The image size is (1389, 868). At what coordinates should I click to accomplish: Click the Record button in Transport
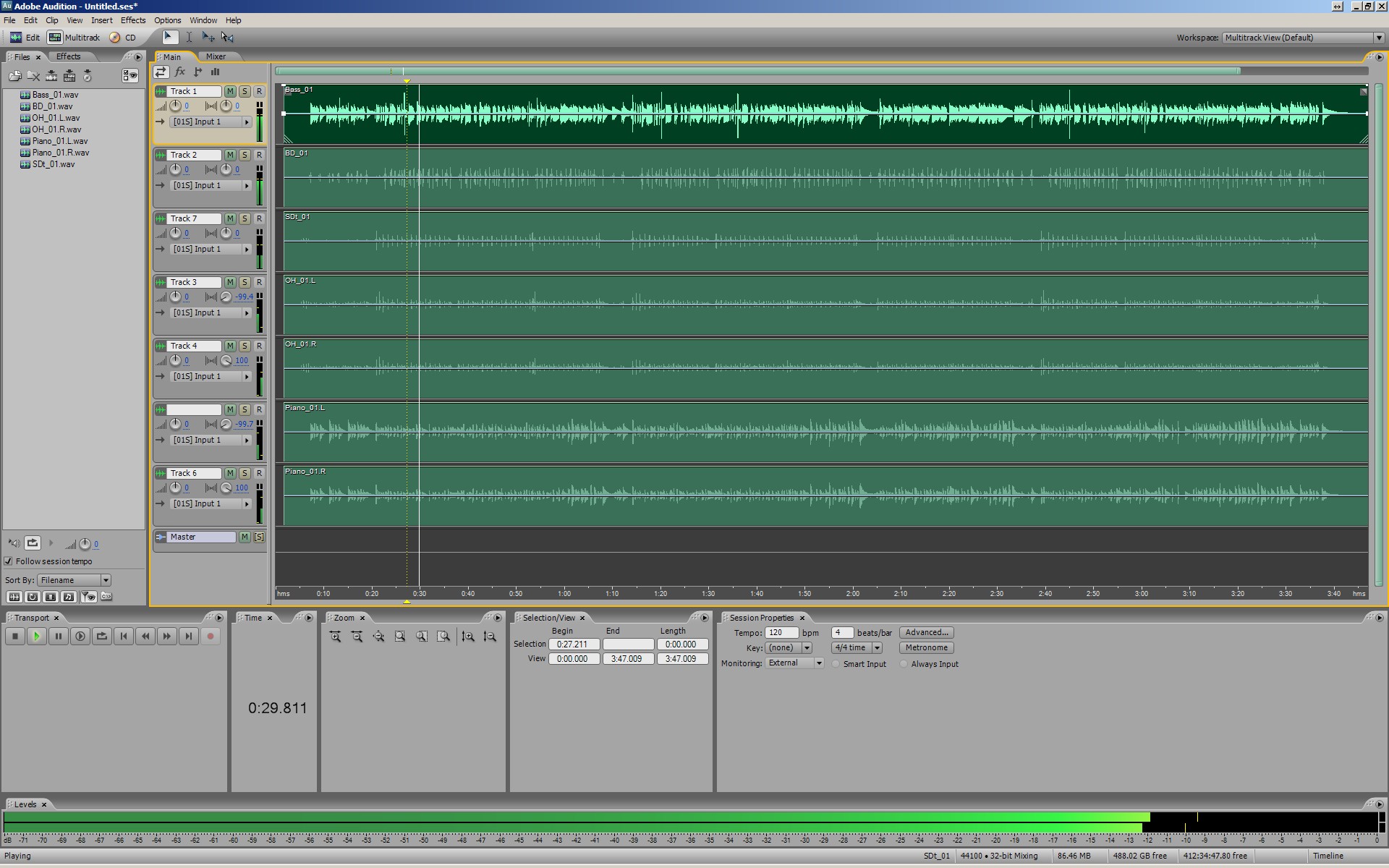click(x=211, y=637)
